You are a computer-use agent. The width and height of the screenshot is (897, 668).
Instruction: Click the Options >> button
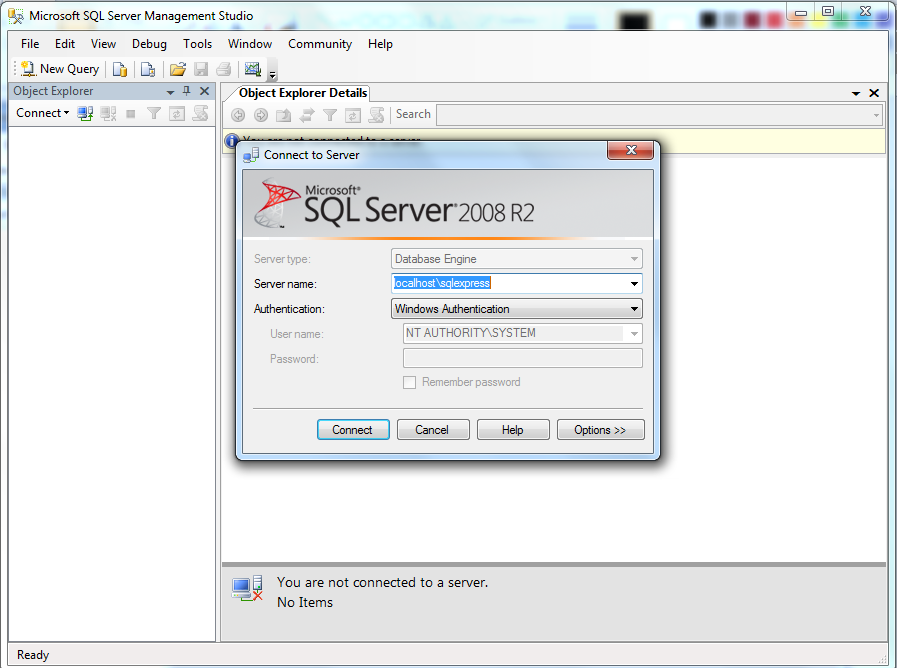pyautogui.click(x=601, y=430)
